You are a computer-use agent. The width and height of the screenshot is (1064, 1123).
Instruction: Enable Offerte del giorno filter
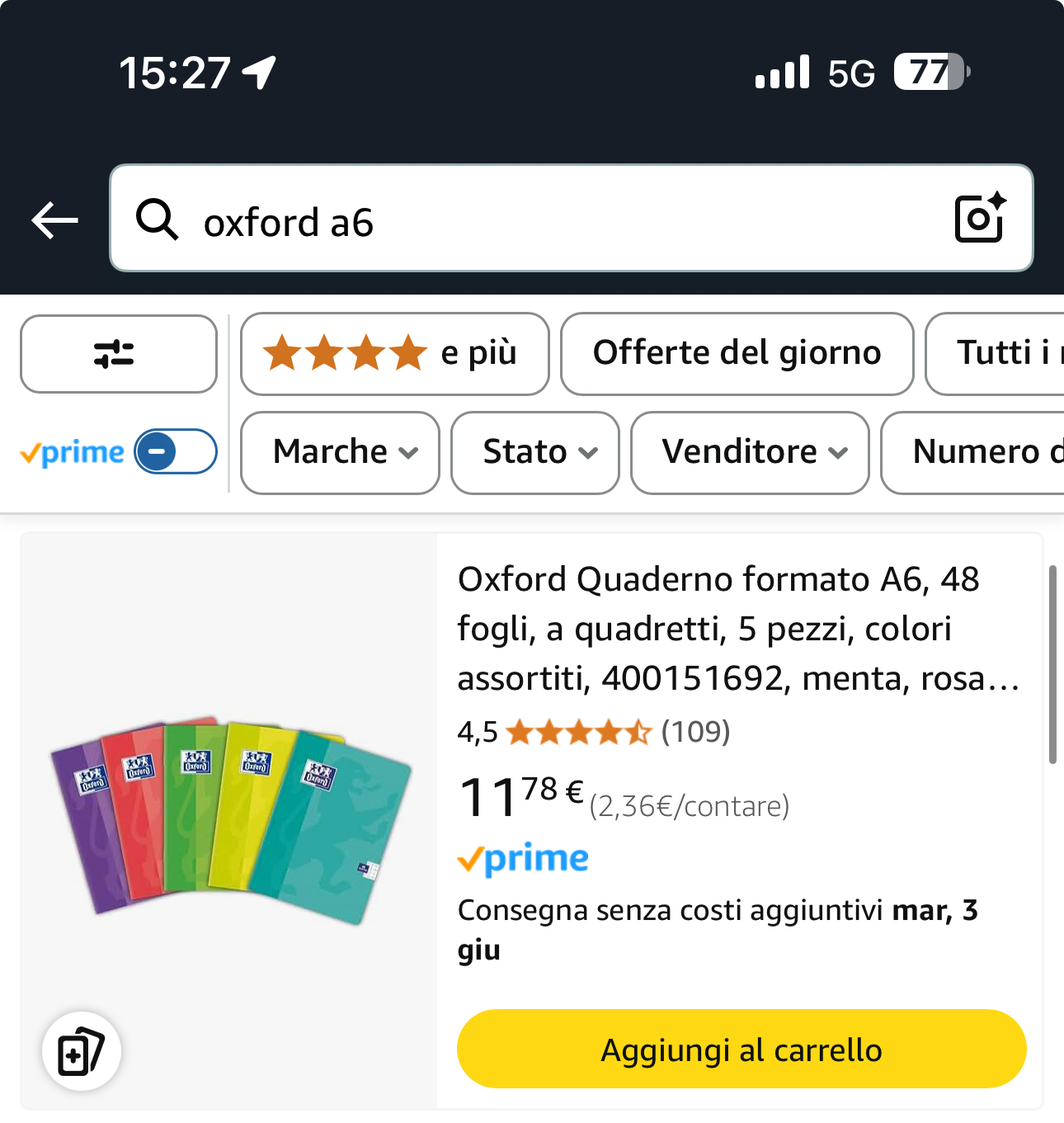click(737, 354)
